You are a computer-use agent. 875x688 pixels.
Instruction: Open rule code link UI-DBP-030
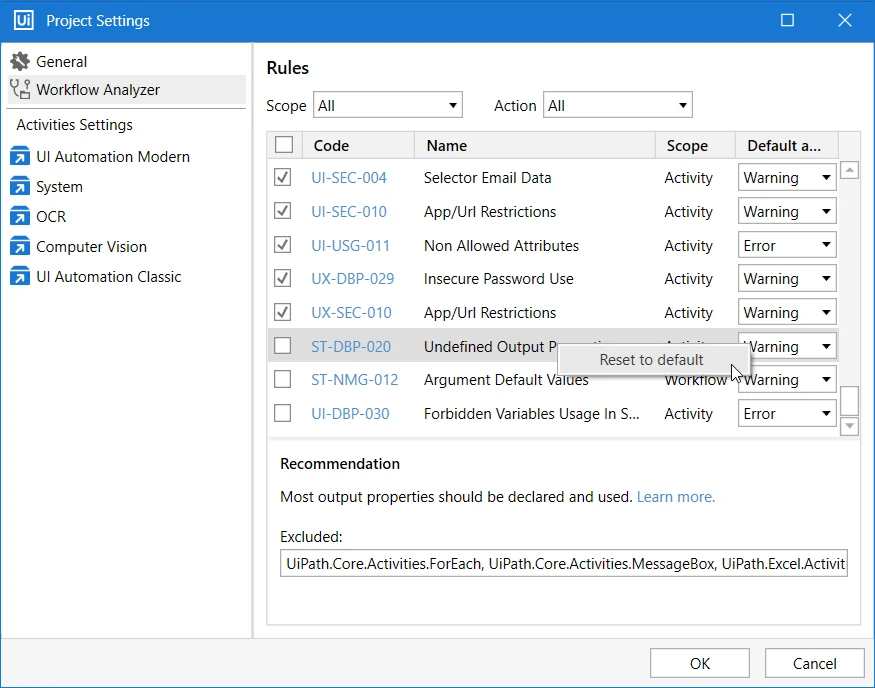350,413
